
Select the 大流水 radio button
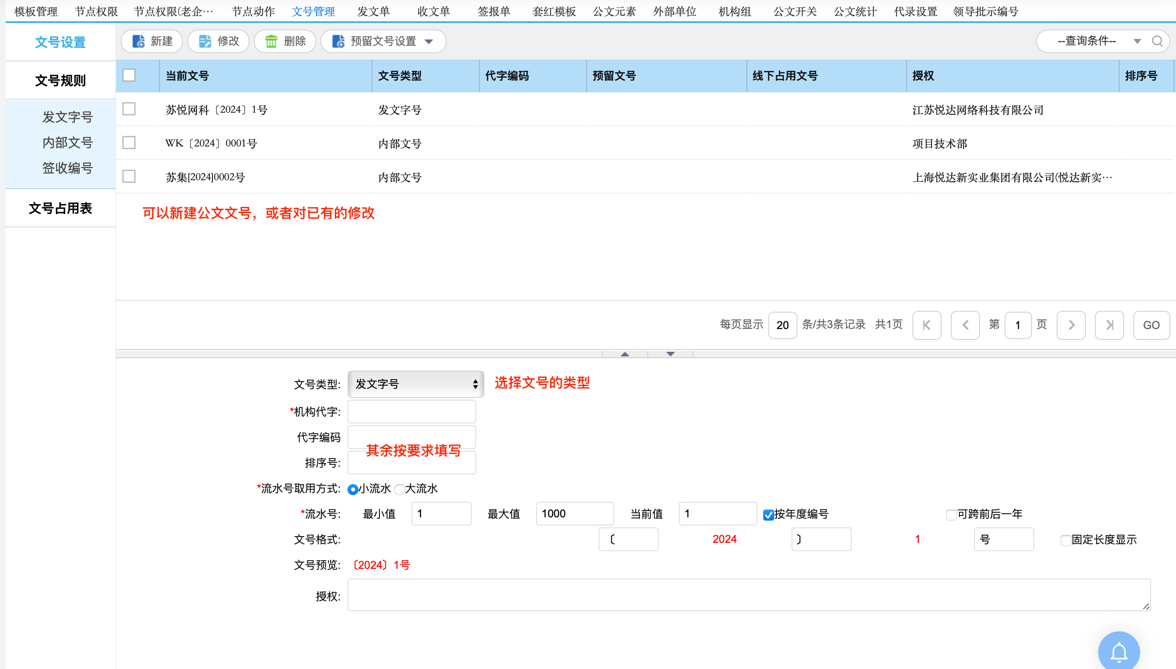(399, 488)
